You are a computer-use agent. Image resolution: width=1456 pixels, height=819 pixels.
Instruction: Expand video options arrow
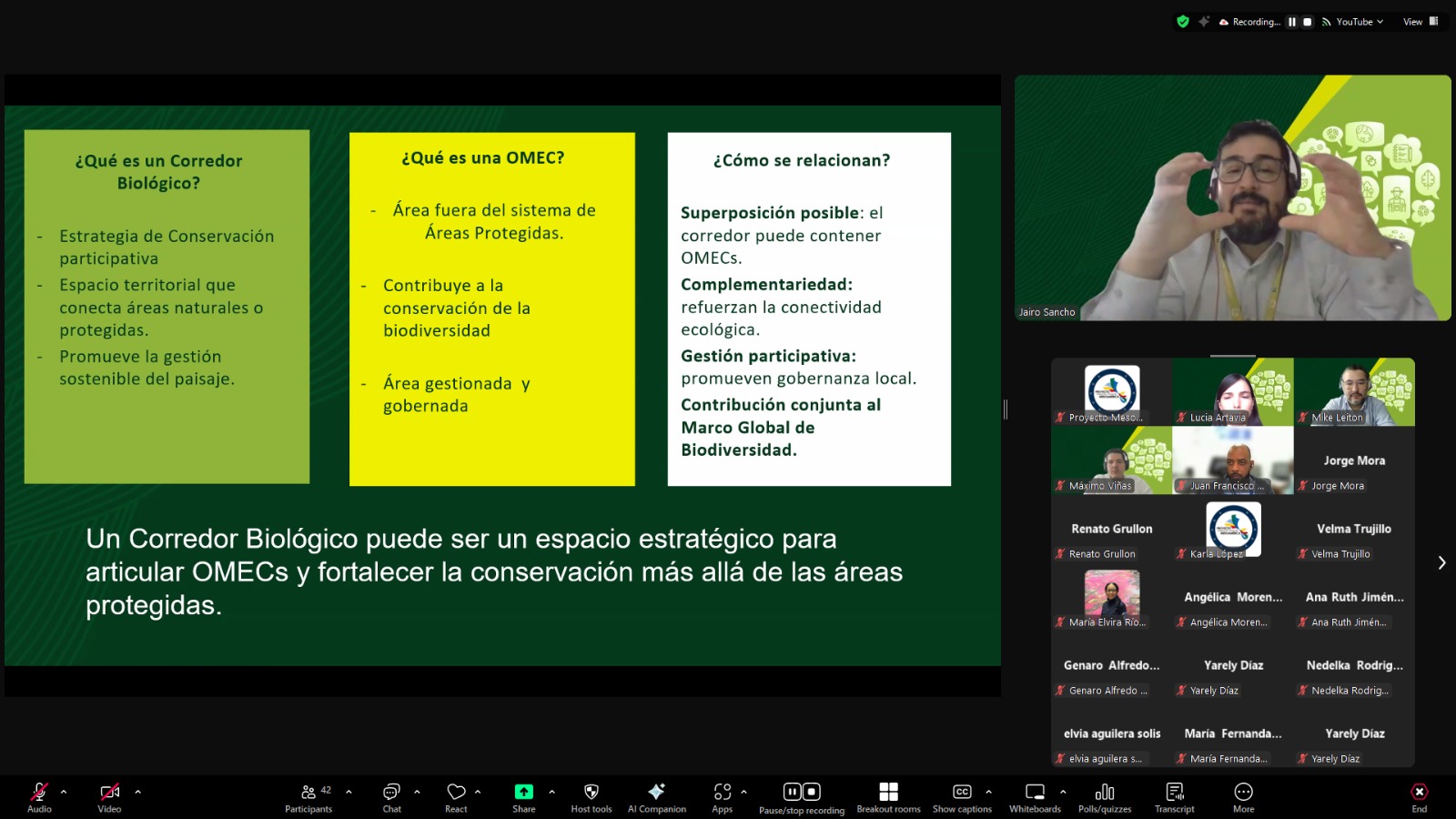138,792
